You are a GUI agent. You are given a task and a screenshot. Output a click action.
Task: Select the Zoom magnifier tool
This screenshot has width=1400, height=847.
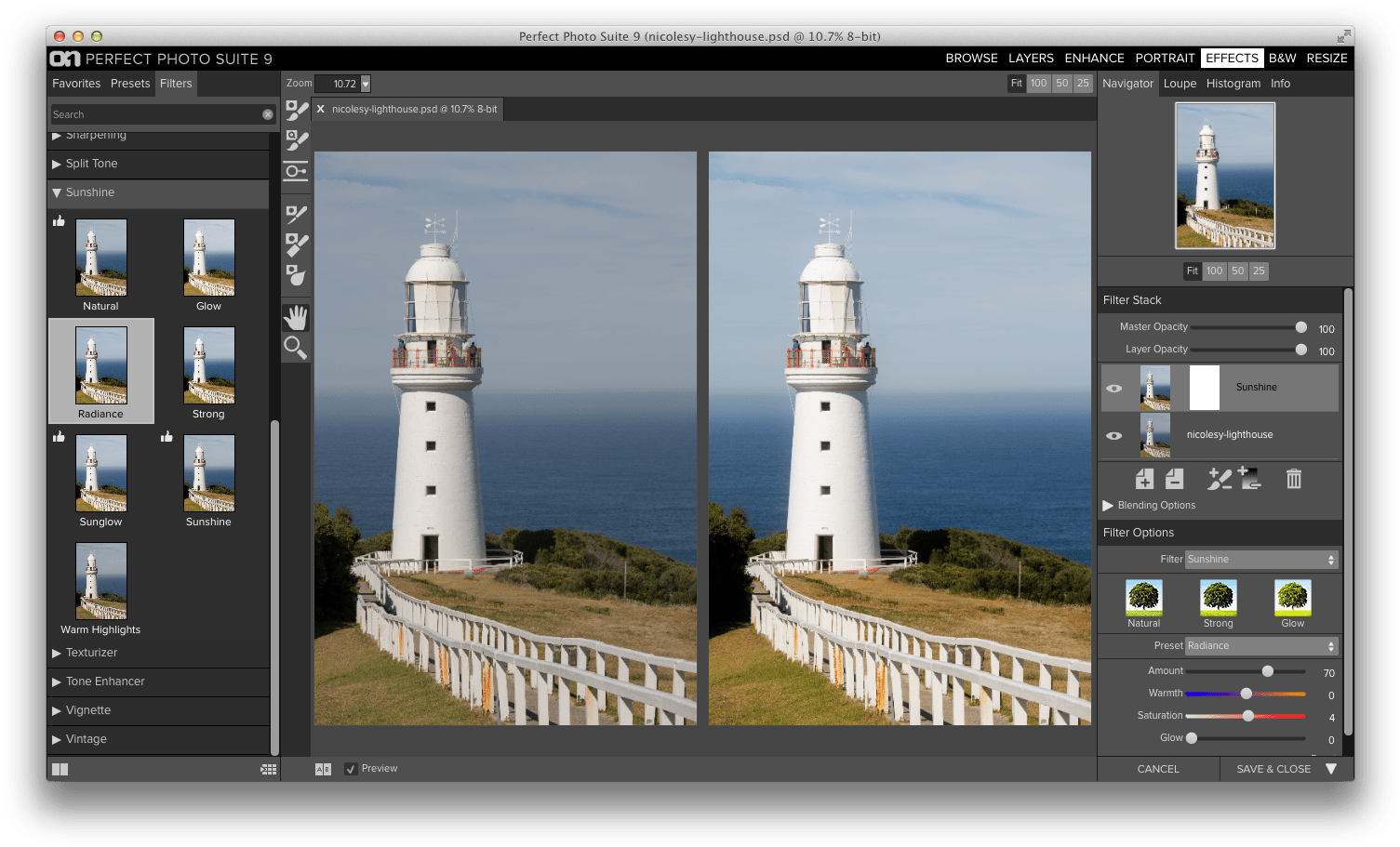point(296,349)
